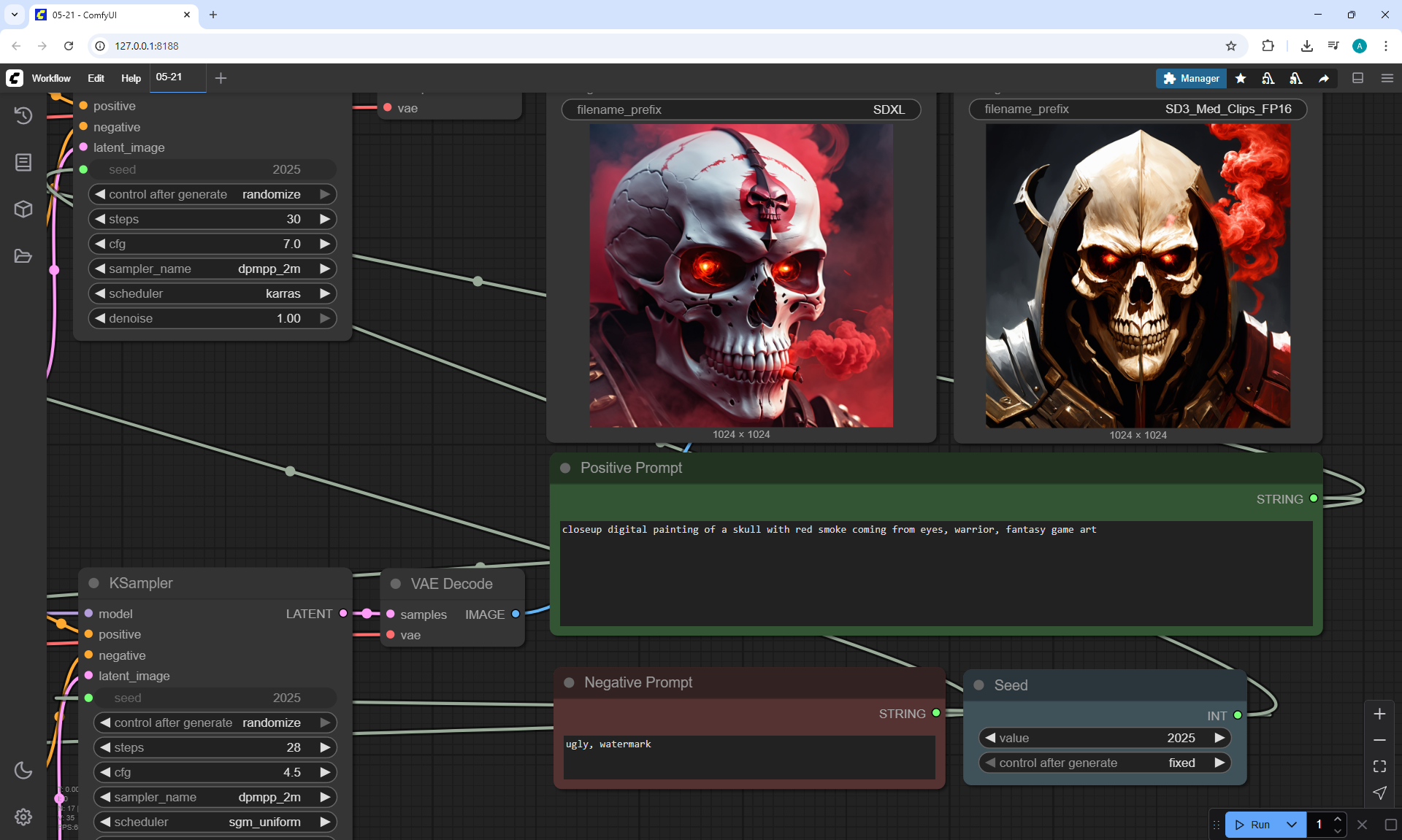Open the queue history sidebar icon

click(23, 115)
